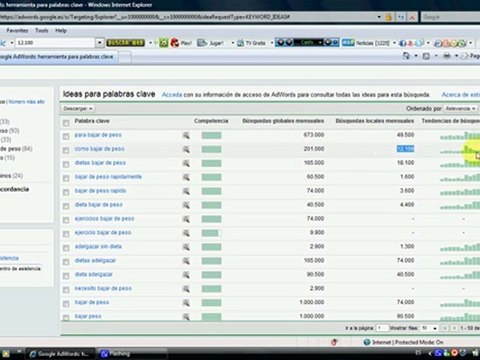Click the 'necesito bajar de peso' keyword link
Screen dimensions: 480x360
click(103, 288)
